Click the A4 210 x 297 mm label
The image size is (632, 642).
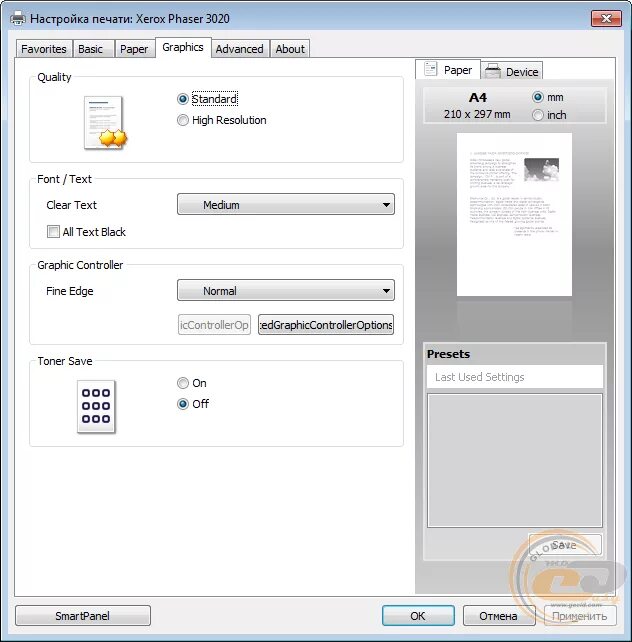point(477,106)
